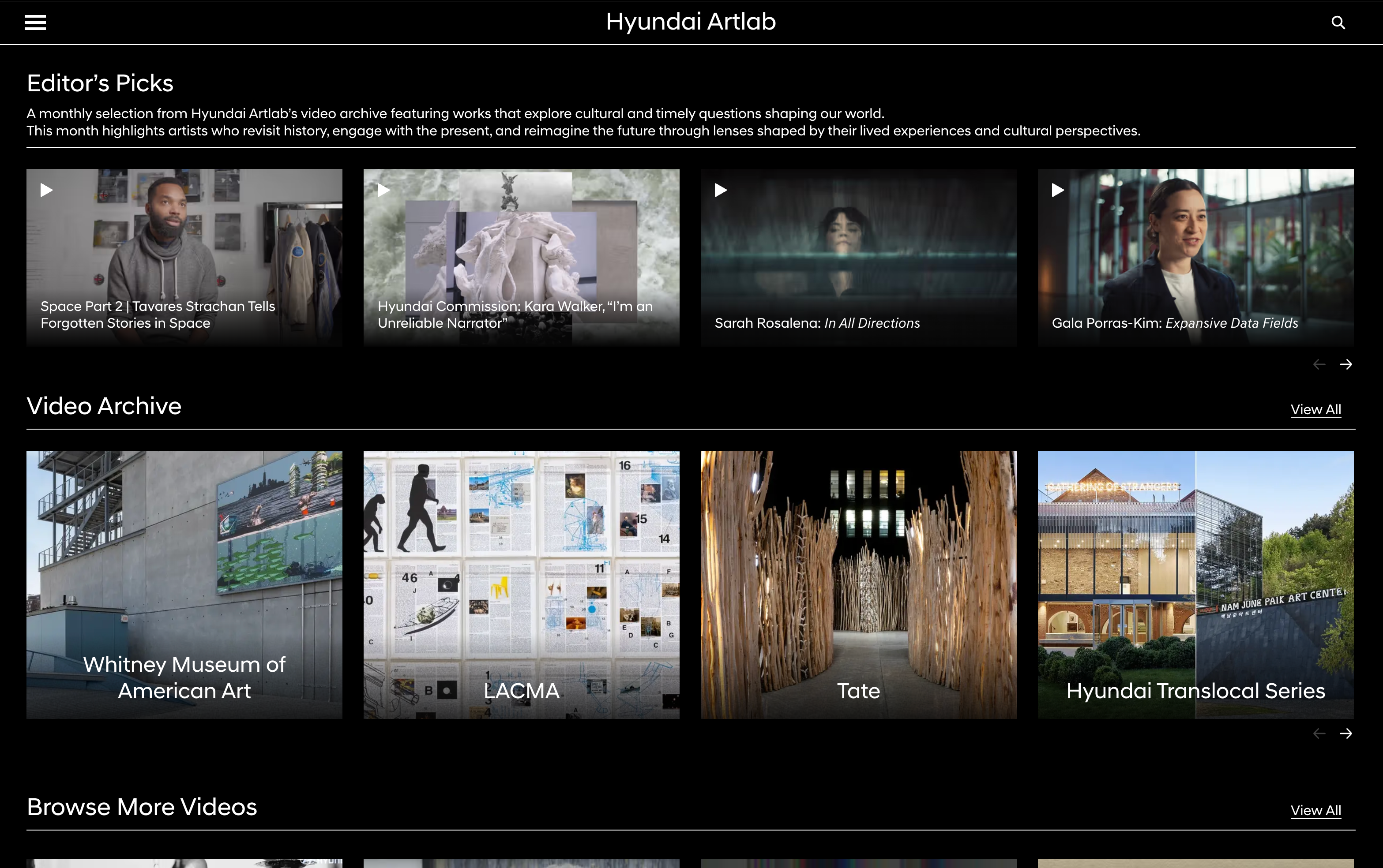
Task: Select the Gala Porras-Kim Expansive Data Fields title
Action: 1175,323
